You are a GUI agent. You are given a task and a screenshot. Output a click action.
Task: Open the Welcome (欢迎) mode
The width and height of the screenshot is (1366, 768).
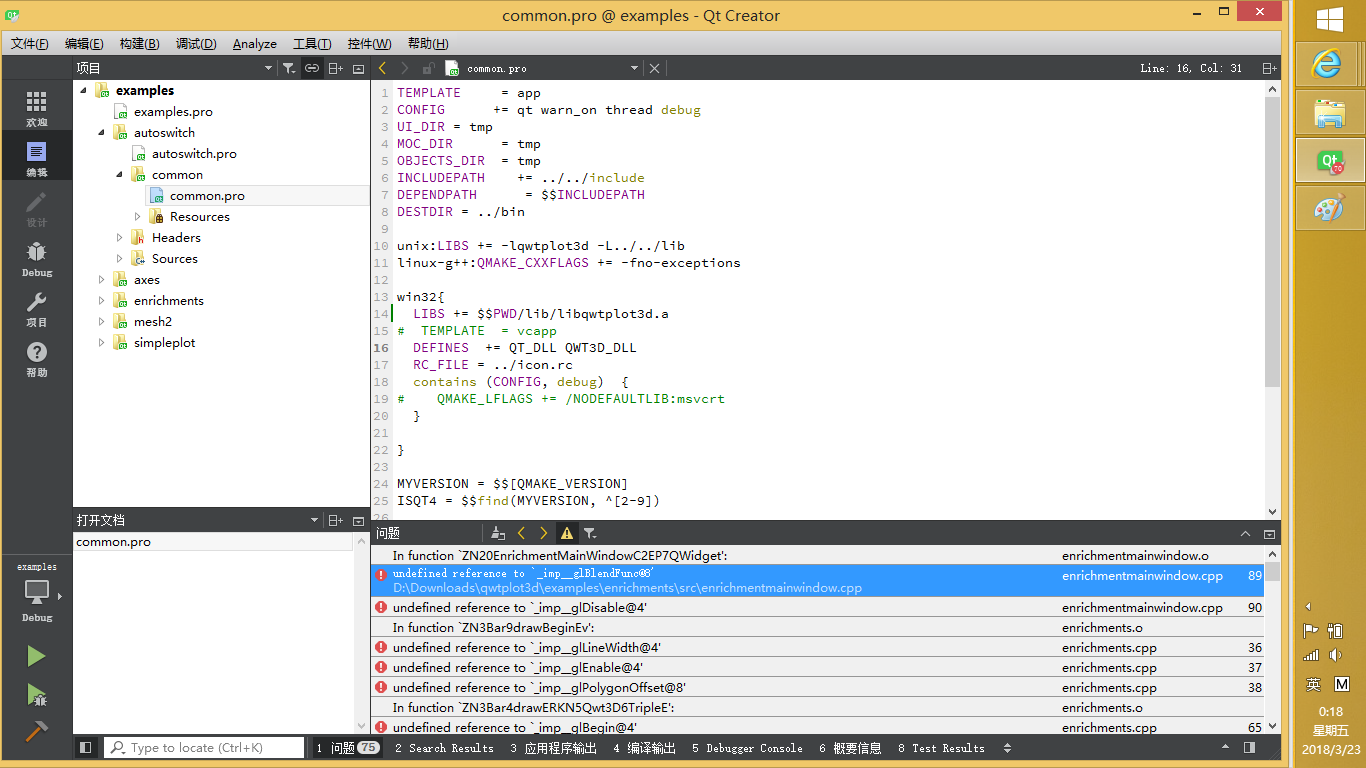point(36,108)
